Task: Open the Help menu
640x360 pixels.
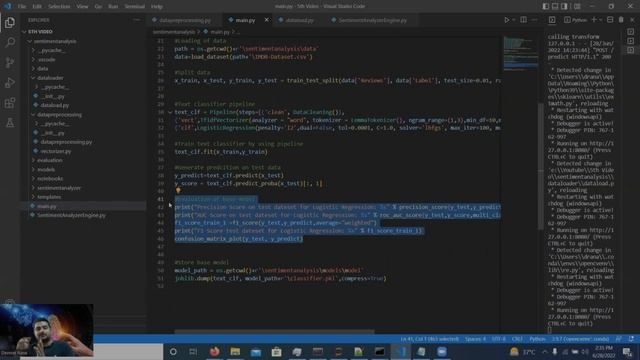Action: (x=157, y=7)
